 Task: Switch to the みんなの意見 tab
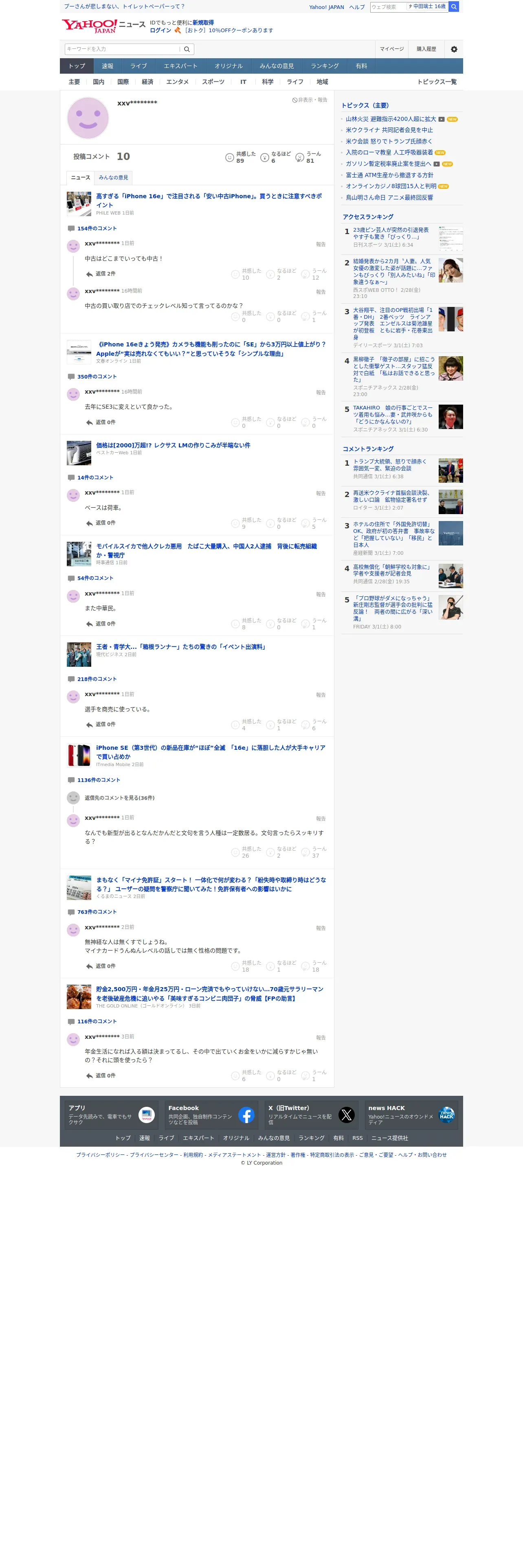(113, 178)
